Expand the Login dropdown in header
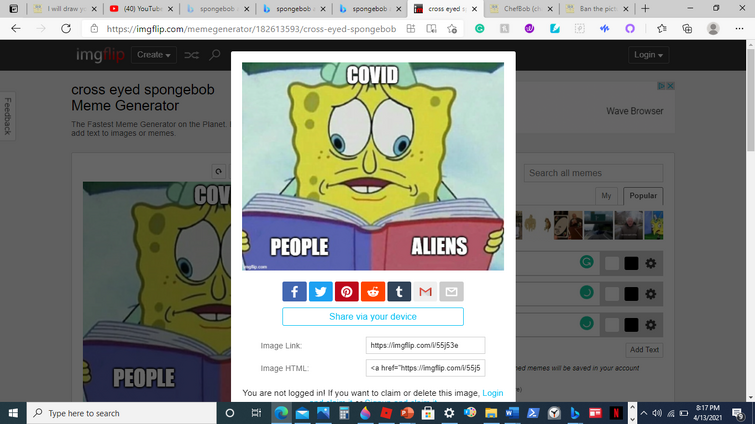Screen dimensions: 755x424 pyautogui.click(x=648, y=55)
